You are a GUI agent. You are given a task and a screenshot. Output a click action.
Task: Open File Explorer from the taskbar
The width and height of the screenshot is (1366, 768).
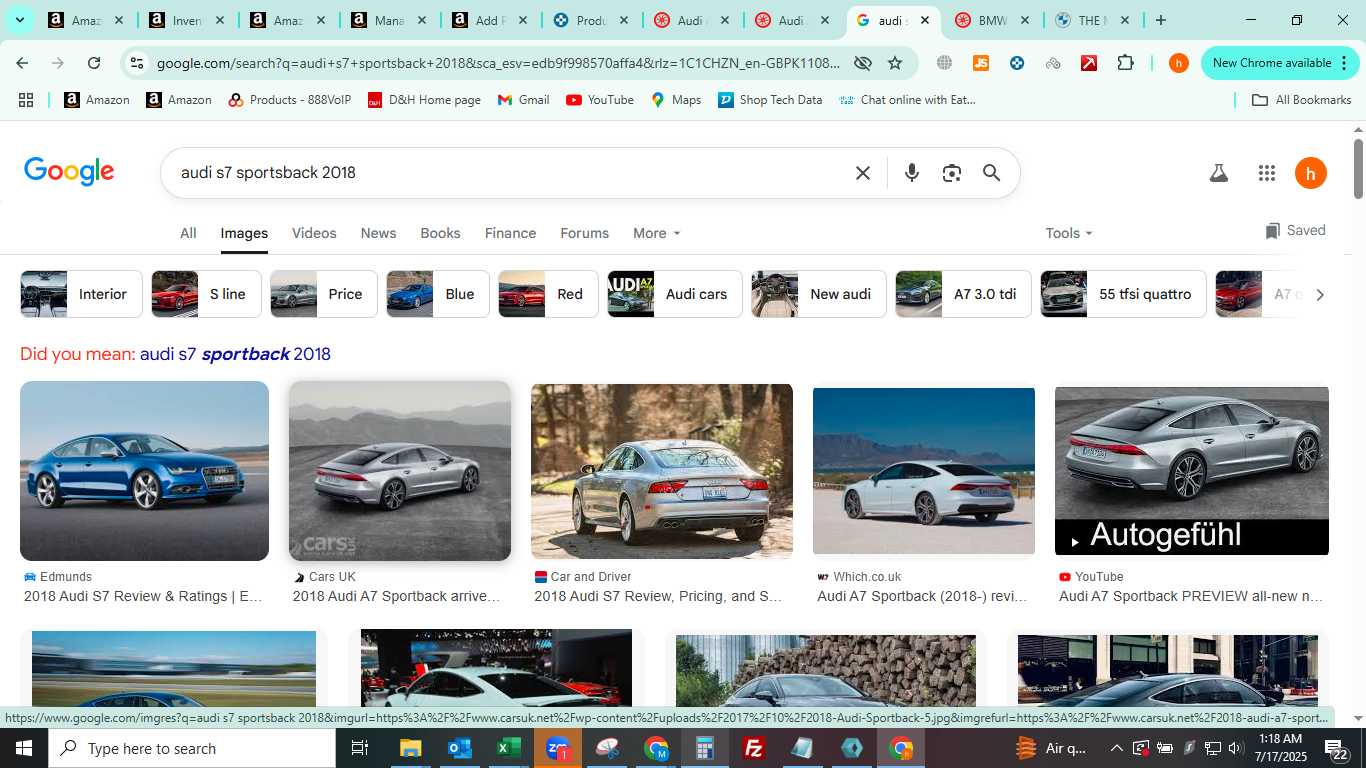(410, 748)
